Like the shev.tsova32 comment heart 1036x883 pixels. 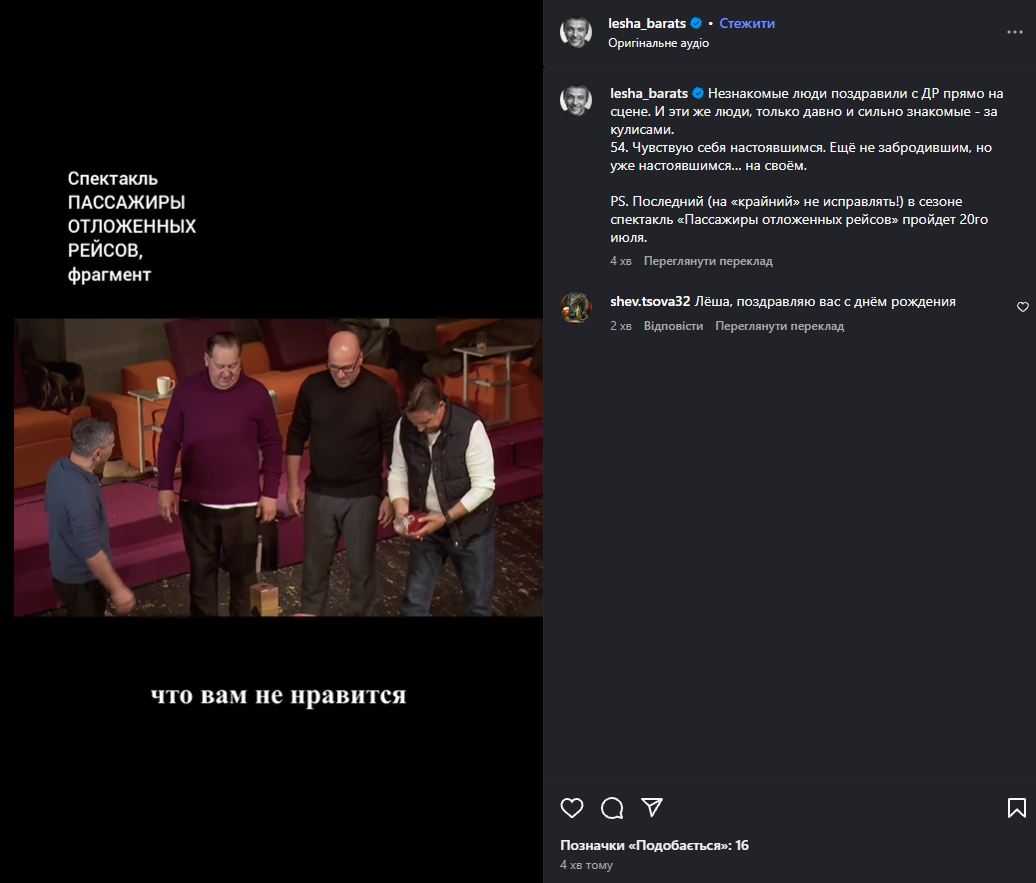click(x=1022, y=307)
